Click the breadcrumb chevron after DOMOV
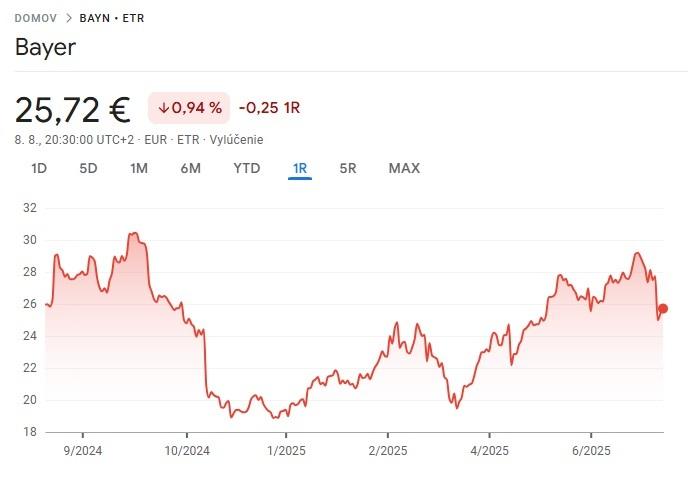The image size is (688, 481). (68, 18)
